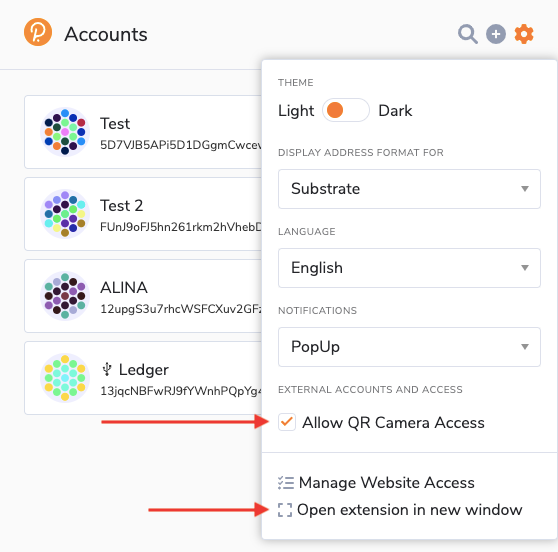
Task: Click the Test account identicon
Action: tap(65, 132)
